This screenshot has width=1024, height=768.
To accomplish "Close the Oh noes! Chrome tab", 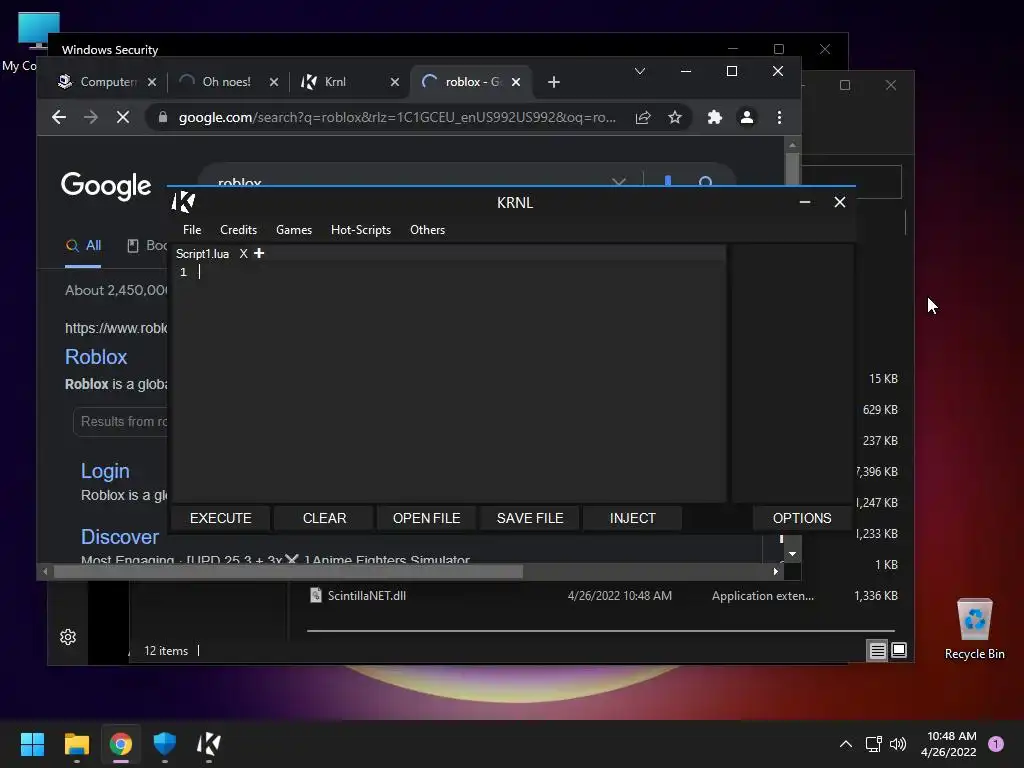I will pyautogui.click(x=274, y=82).
